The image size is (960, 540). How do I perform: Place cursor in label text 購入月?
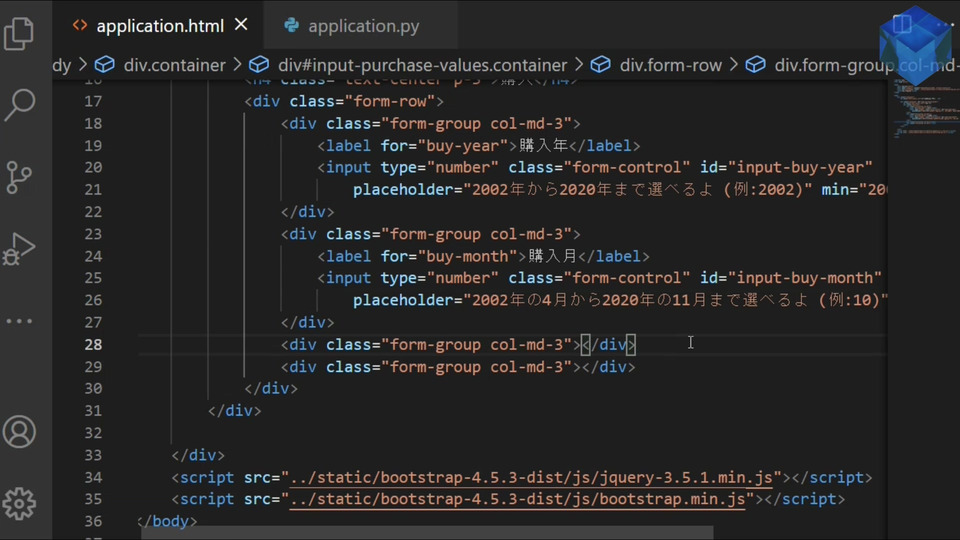(x=553, y=256)
